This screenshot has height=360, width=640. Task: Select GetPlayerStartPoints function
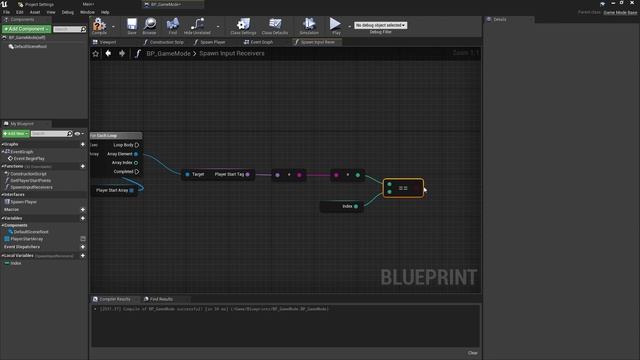(x=31, y=180)
